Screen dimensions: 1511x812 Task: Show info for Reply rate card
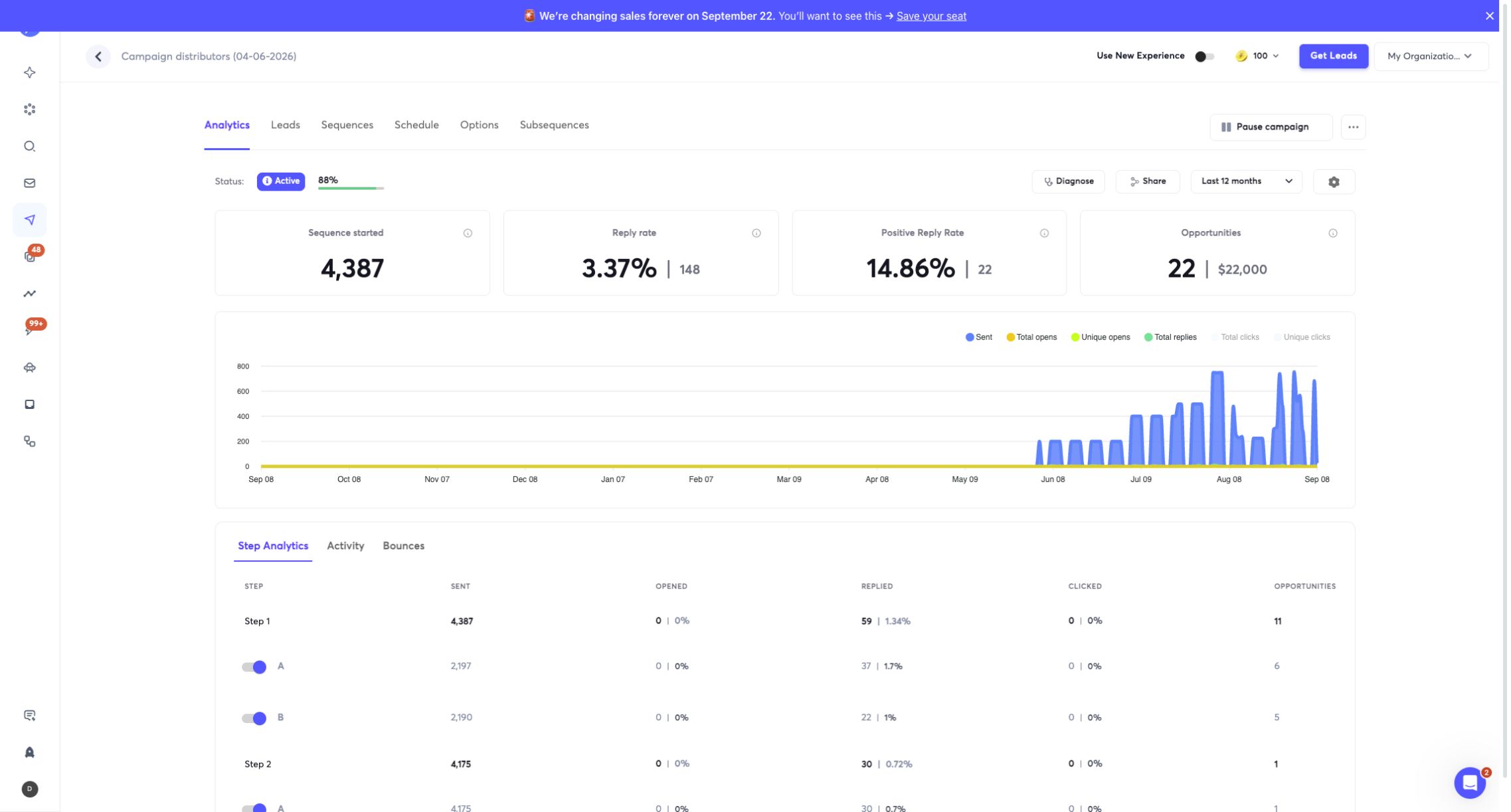756,233
